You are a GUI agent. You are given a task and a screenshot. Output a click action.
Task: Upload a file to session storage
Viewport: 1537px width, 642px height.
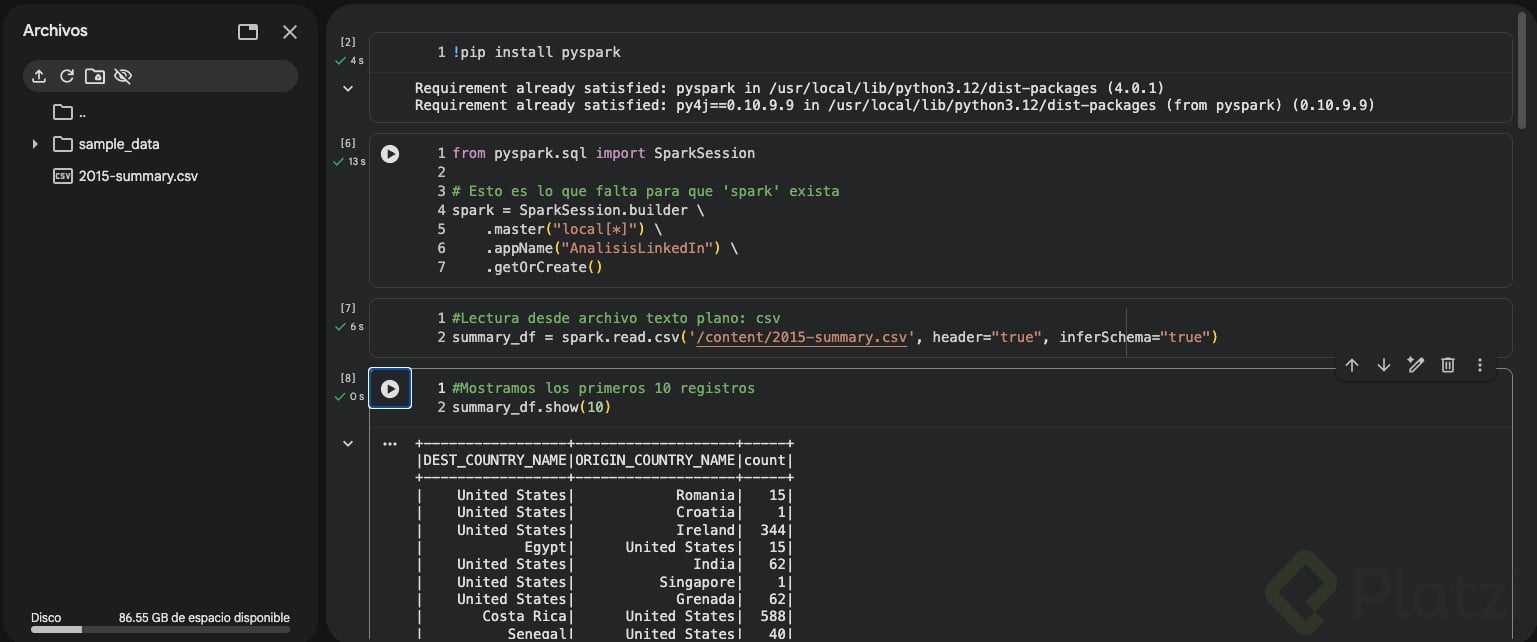coord(39,76)
